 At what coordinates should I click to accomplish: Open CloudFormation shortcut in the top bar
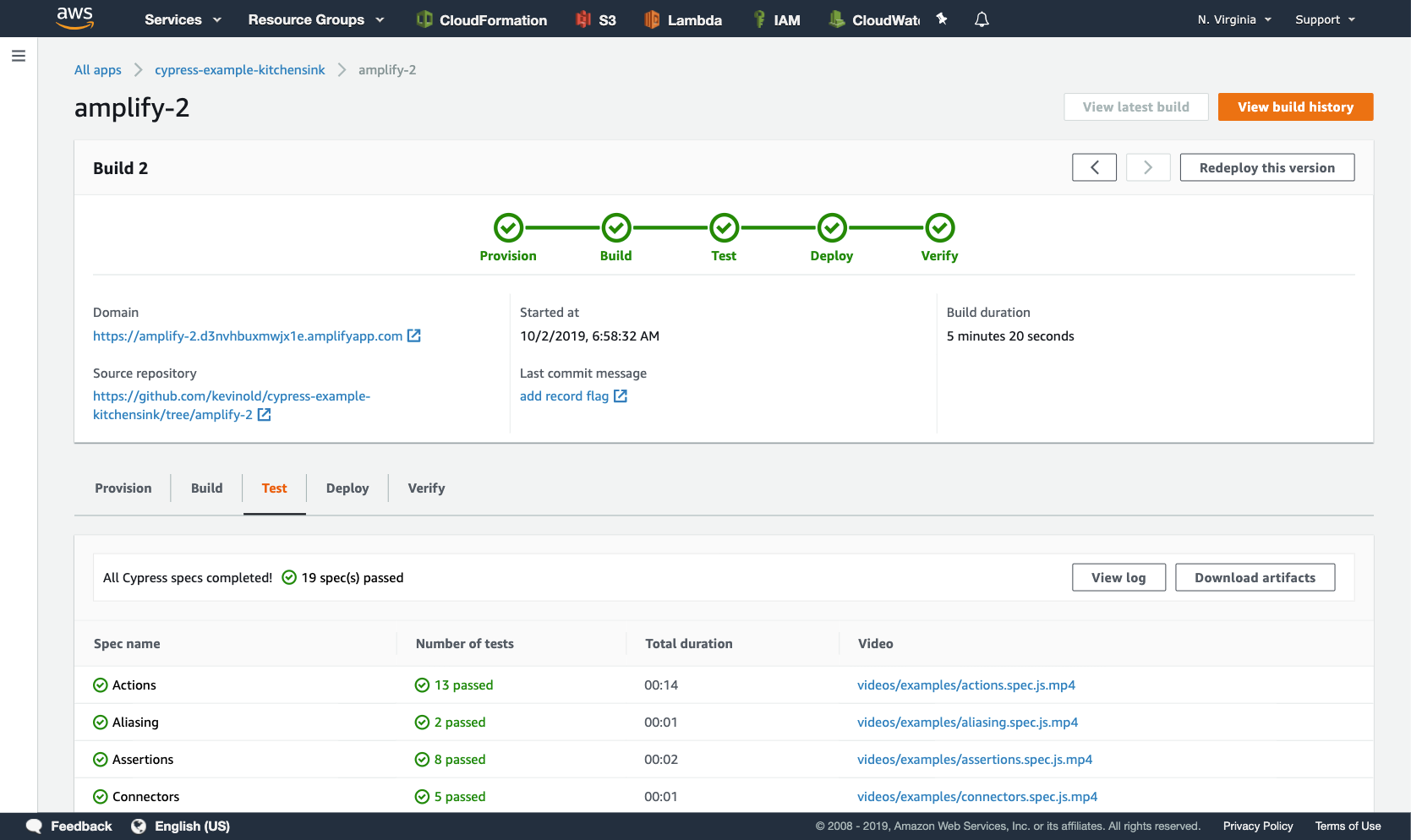pyautogui.click(x=482, y=19)
